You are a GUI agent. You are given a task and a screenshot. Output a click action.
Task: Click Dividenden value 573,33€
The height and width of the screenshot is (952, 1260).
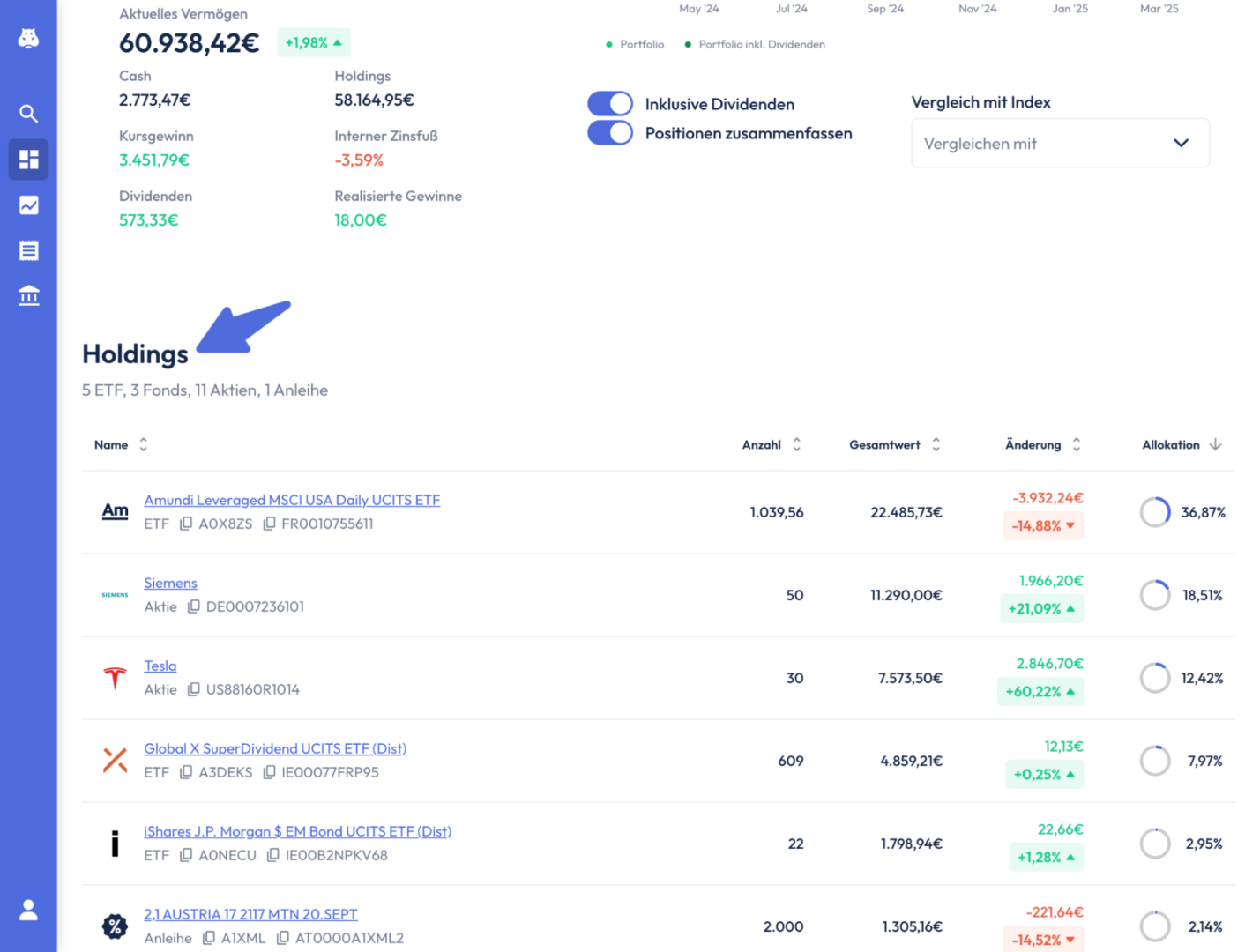pyautogui.click(x=149, y=220)
